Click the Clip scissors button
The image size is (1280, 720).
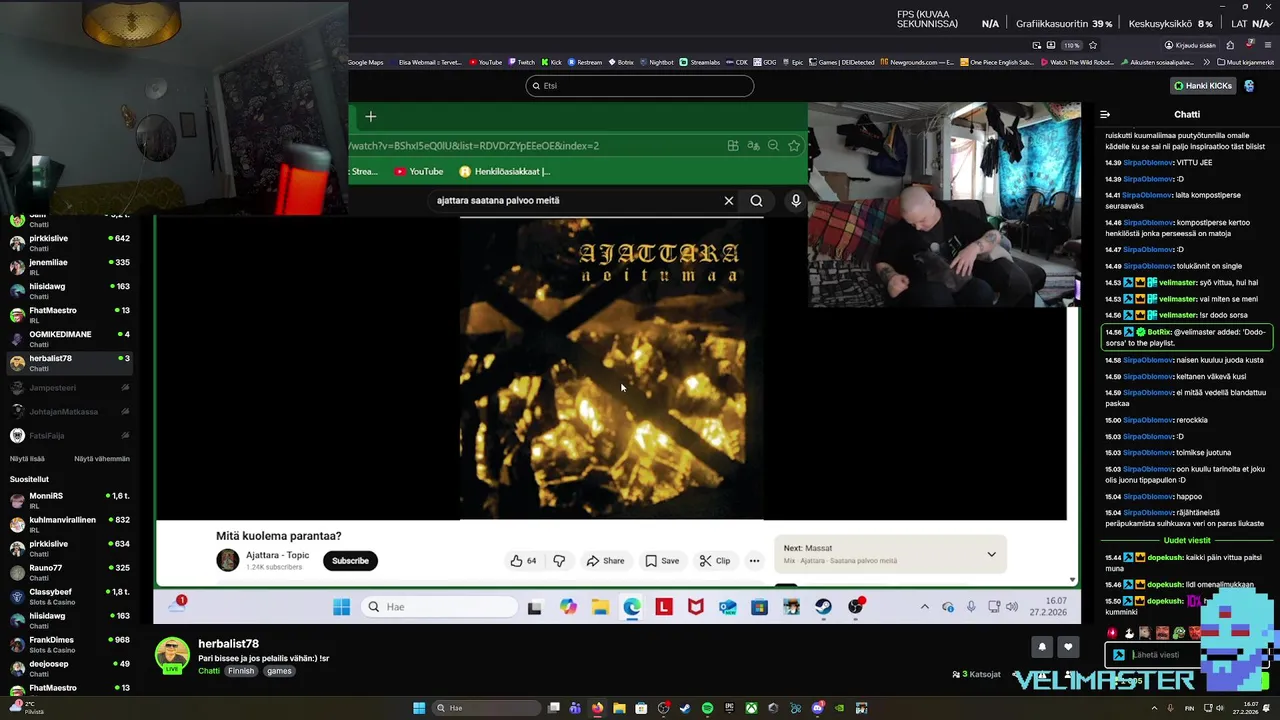pyautogui.click(x=714, y=561)
